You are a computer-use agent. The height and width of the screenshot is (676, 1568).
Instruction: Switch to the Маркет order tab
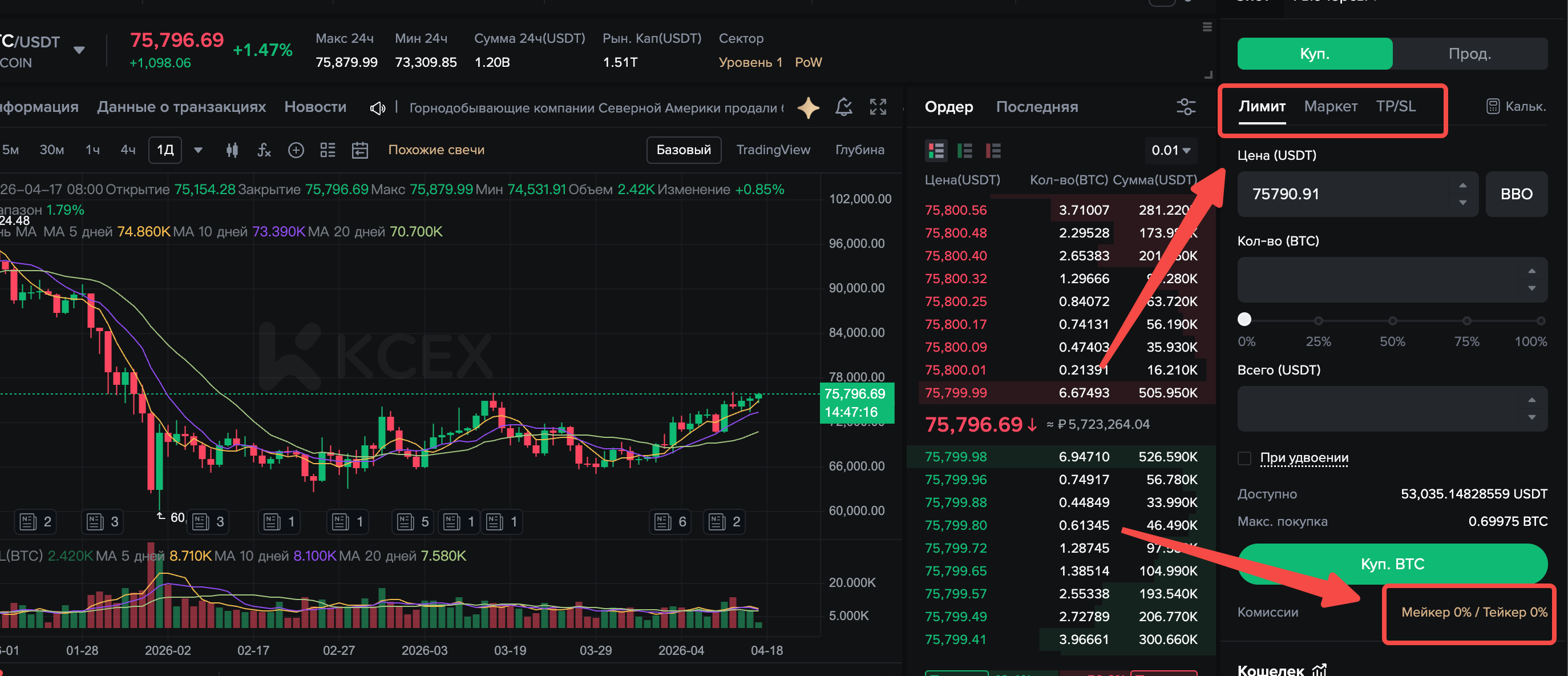(x=1330, y=107)
